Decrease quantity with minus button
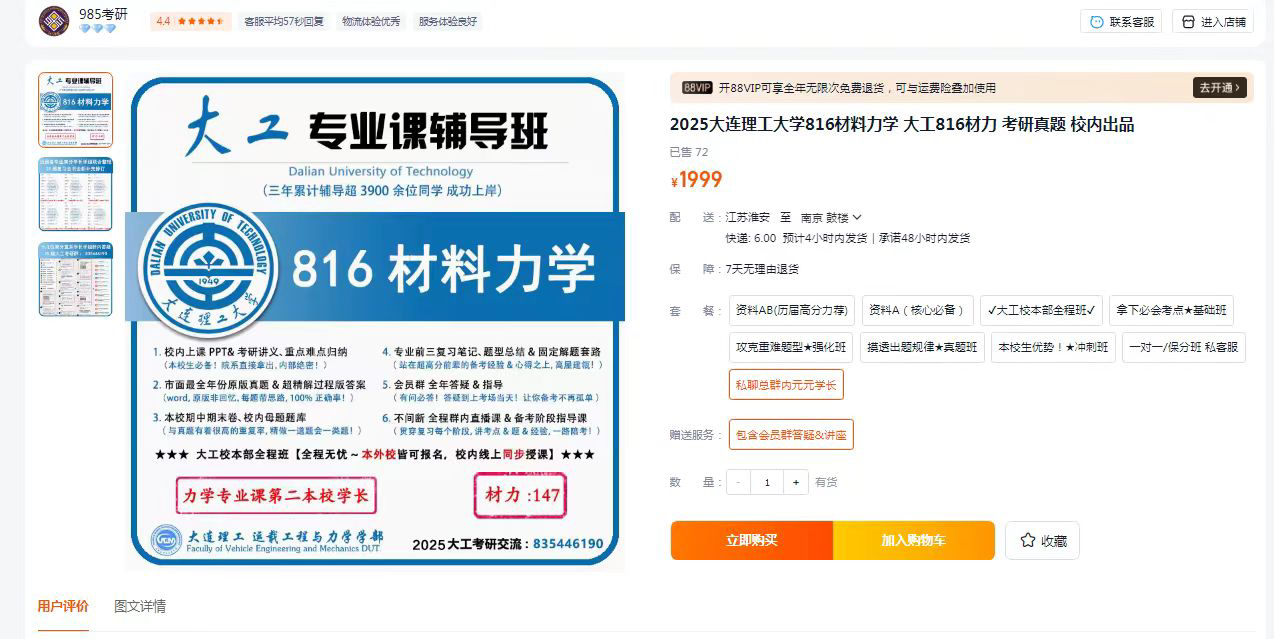 [739, 482]
